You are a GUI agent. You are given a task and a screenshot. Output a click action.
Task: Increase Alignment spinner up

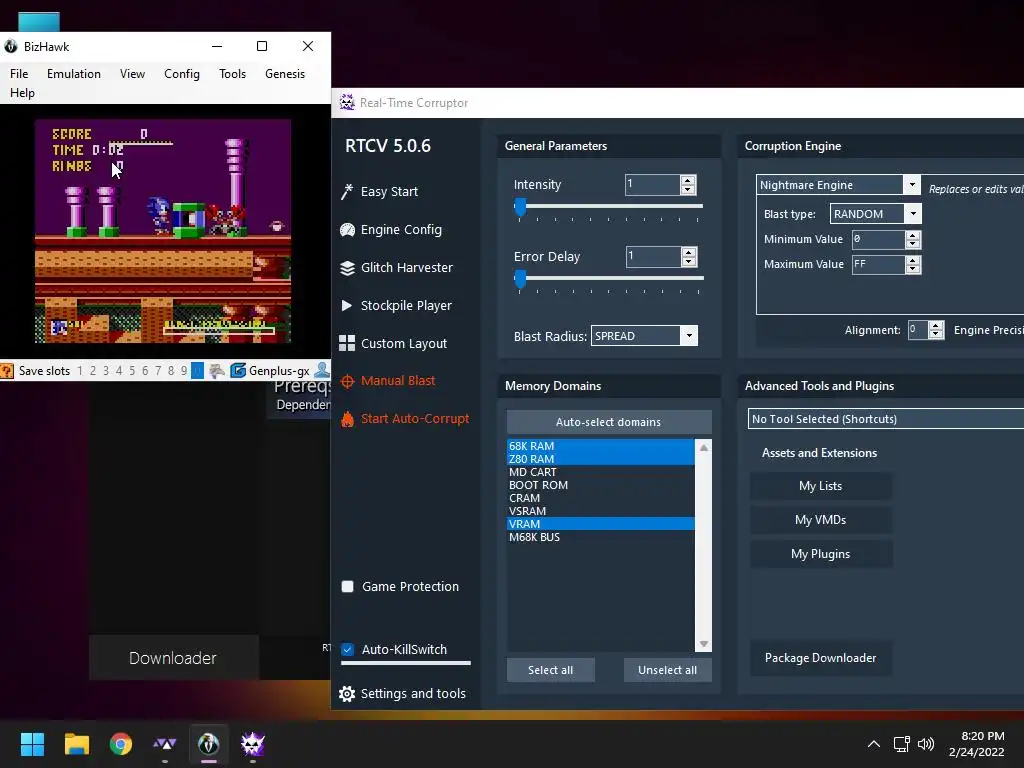click(936, 325)
